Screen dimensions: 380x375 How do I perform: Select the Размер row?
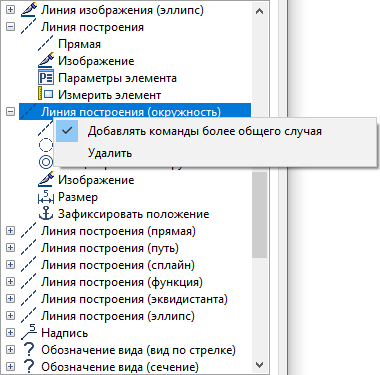(78, 197)
